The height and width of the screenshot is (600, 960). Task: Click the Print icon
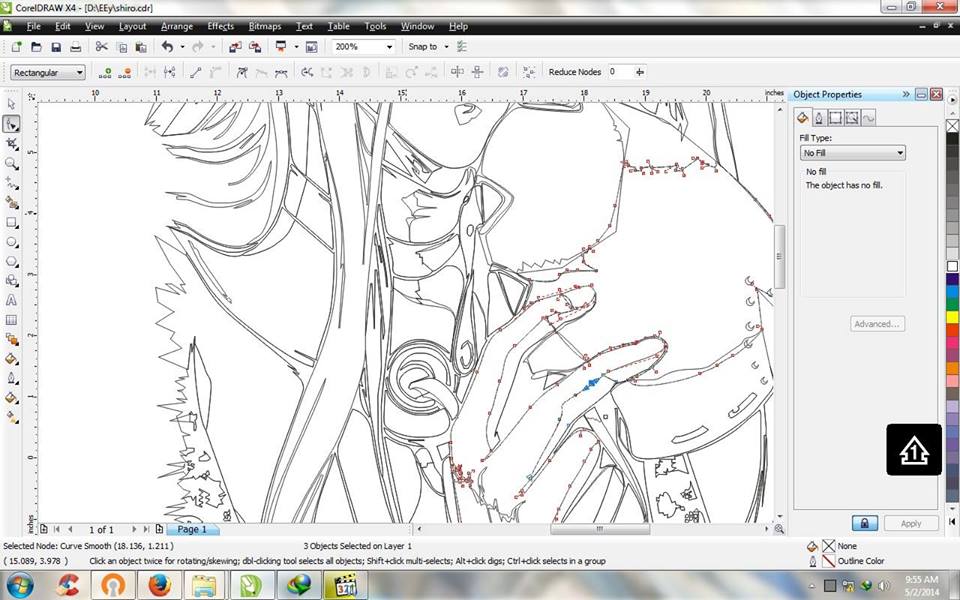pyautogui.click(x=75, y=47)
